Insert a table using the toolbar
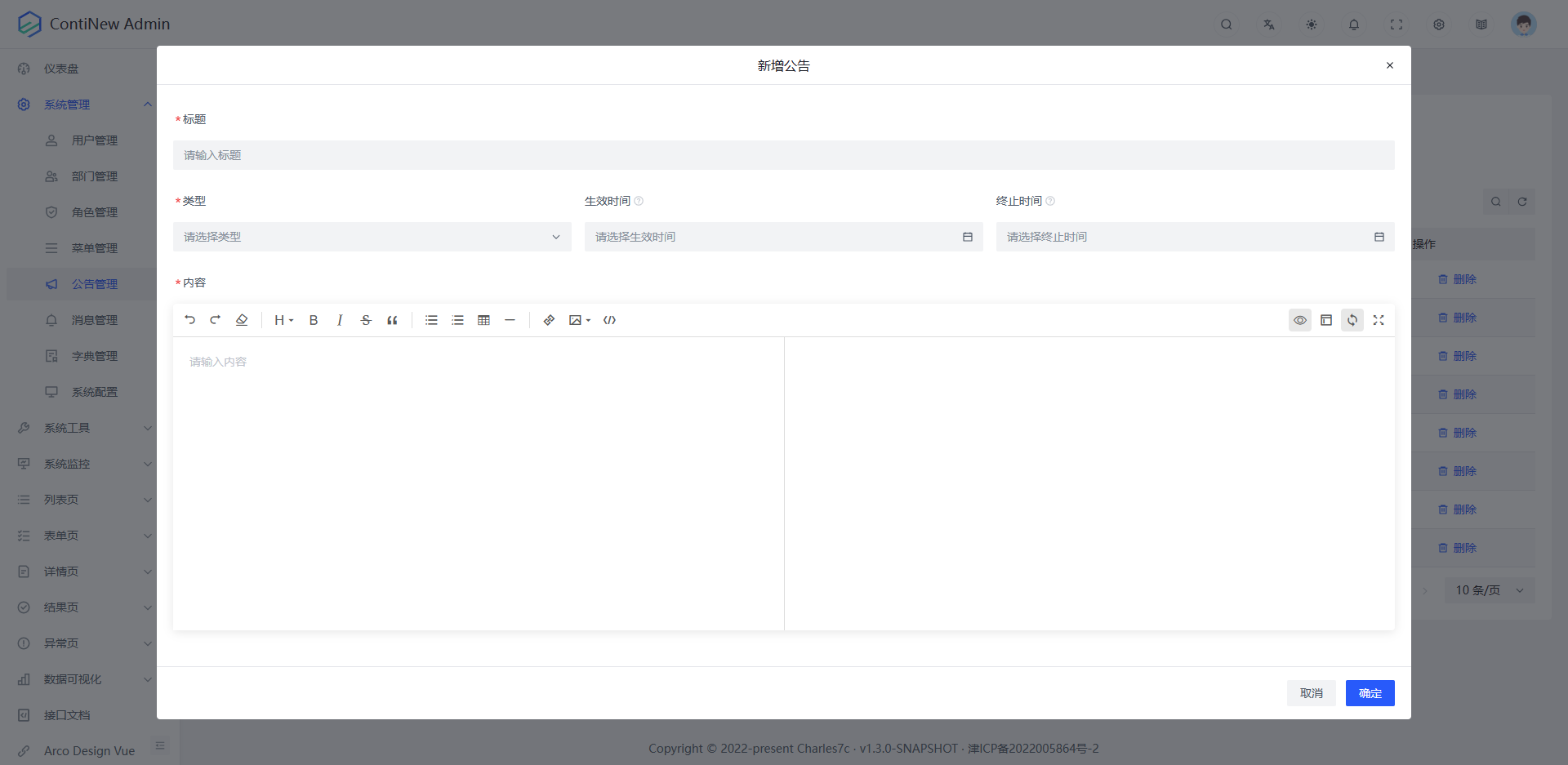 [x=483, y=320]
